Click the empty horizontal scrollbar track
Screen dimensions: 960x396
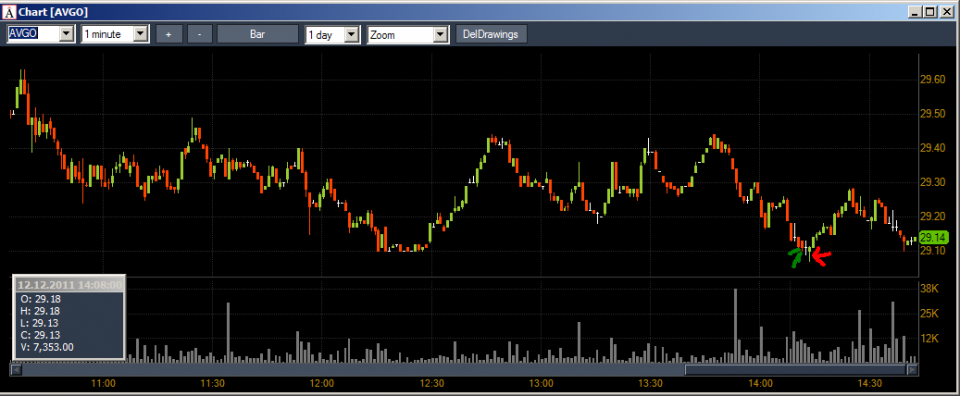coord(353,370)
